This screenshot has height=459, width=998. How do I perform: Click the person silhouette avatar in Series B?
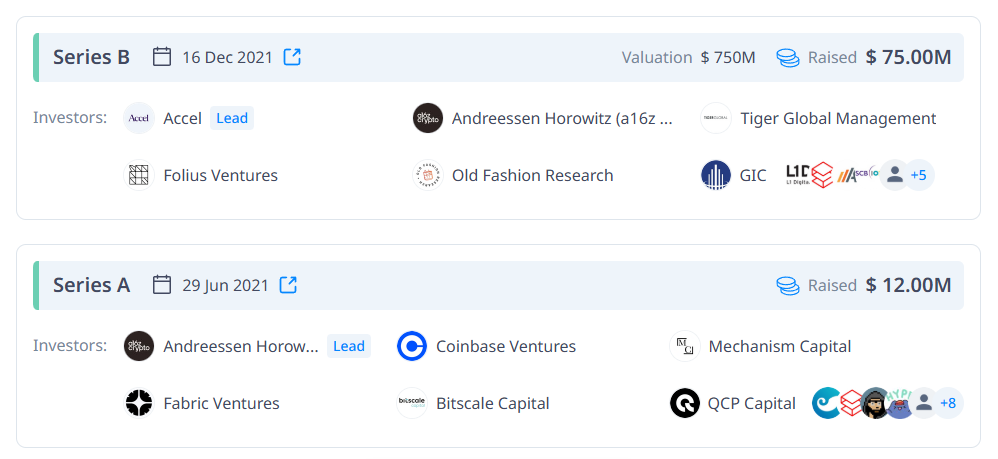click(x=895, y=175)
